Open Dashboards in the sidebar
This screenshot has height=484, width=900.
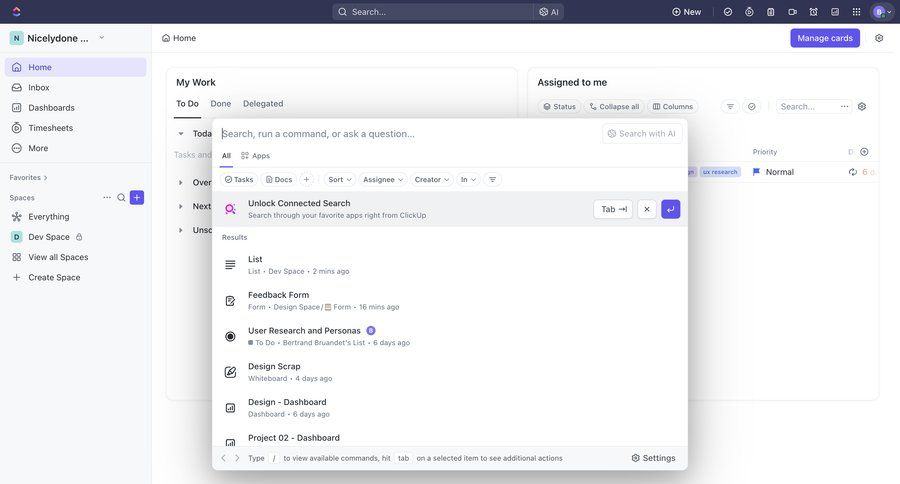pyautogui.click(x=75, y=107)
